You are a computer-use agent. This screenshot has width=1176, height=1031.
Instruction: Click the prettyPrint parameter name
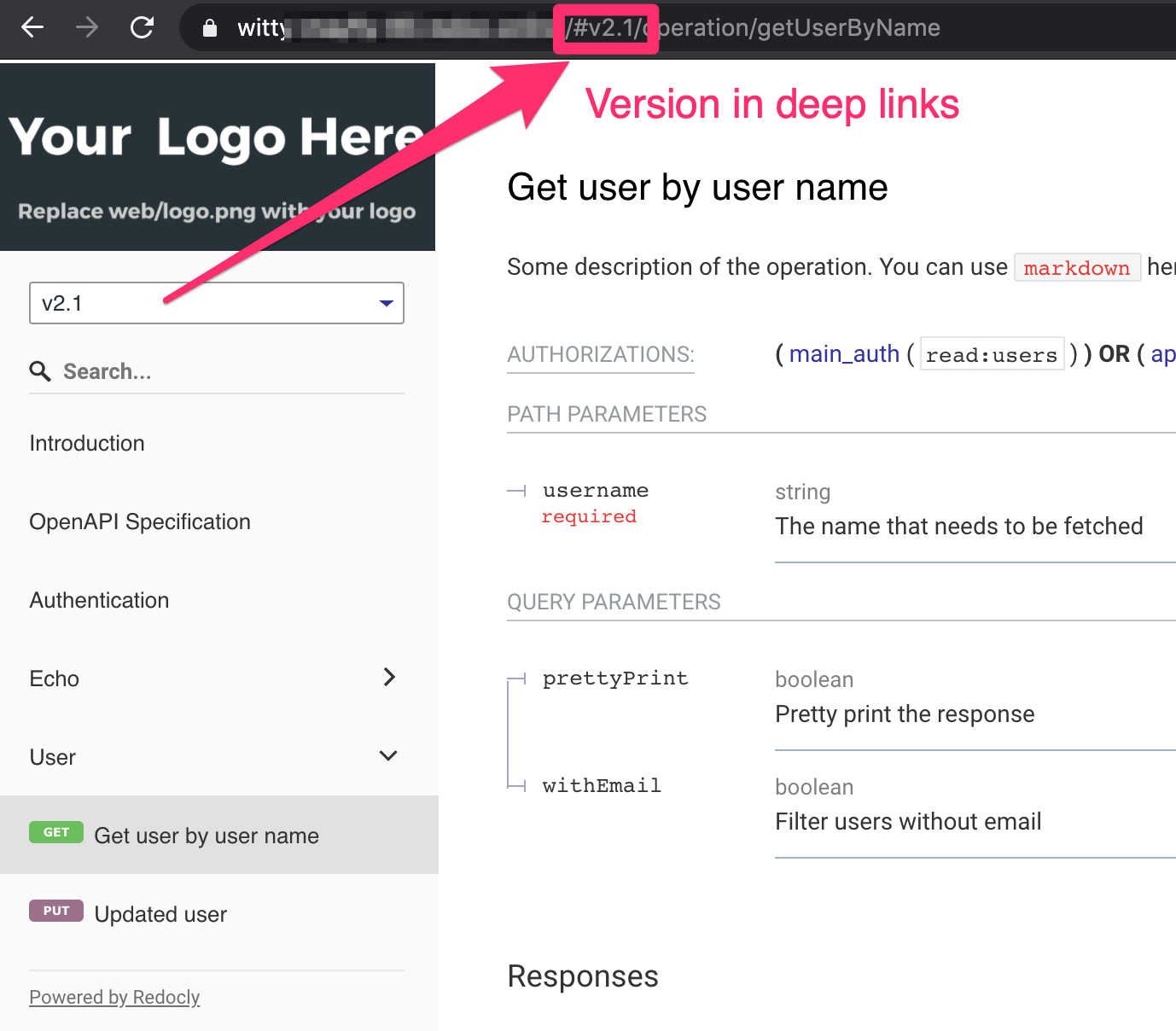click(615, 679)
